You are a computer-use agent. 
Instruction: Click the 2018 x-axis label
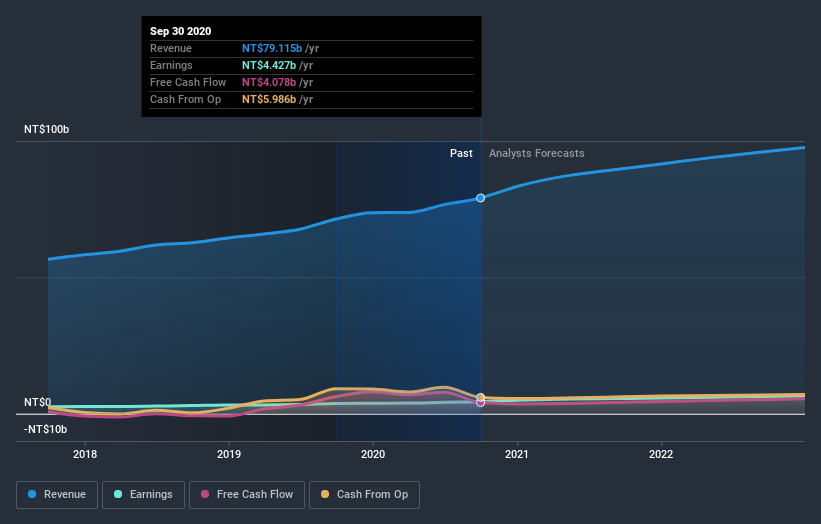tap(85, 454)
